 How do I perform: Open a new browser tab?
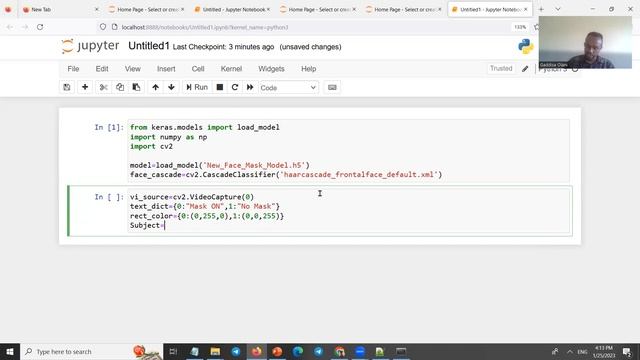tap(541, 9)
